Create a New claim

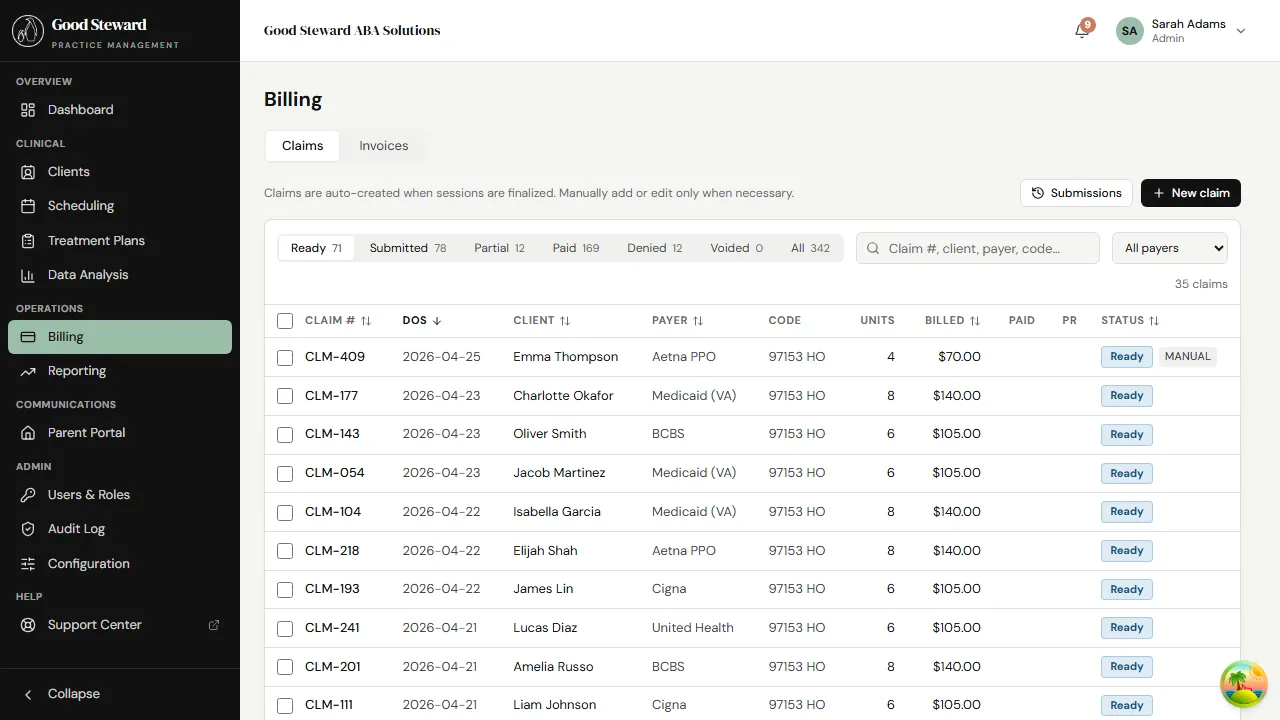1190,192
